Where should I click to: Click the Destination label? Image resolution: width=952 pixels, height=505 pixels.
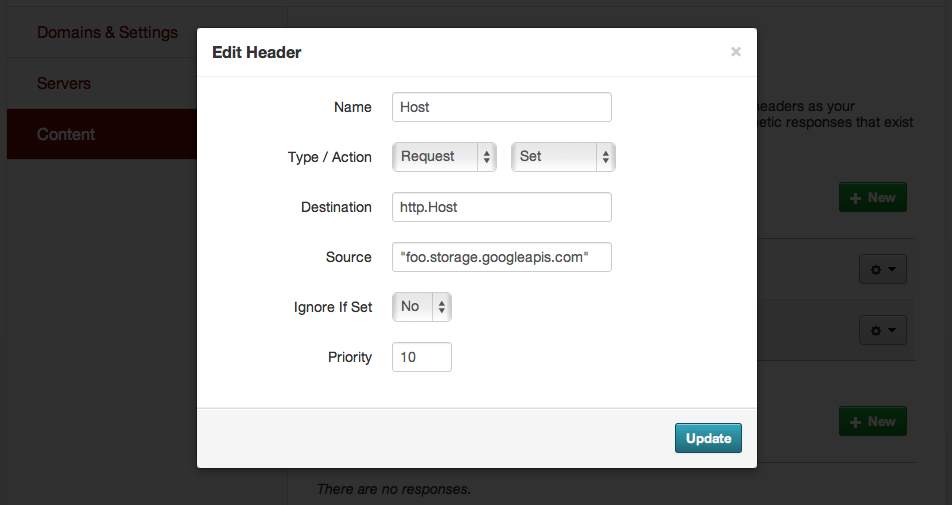336,207
